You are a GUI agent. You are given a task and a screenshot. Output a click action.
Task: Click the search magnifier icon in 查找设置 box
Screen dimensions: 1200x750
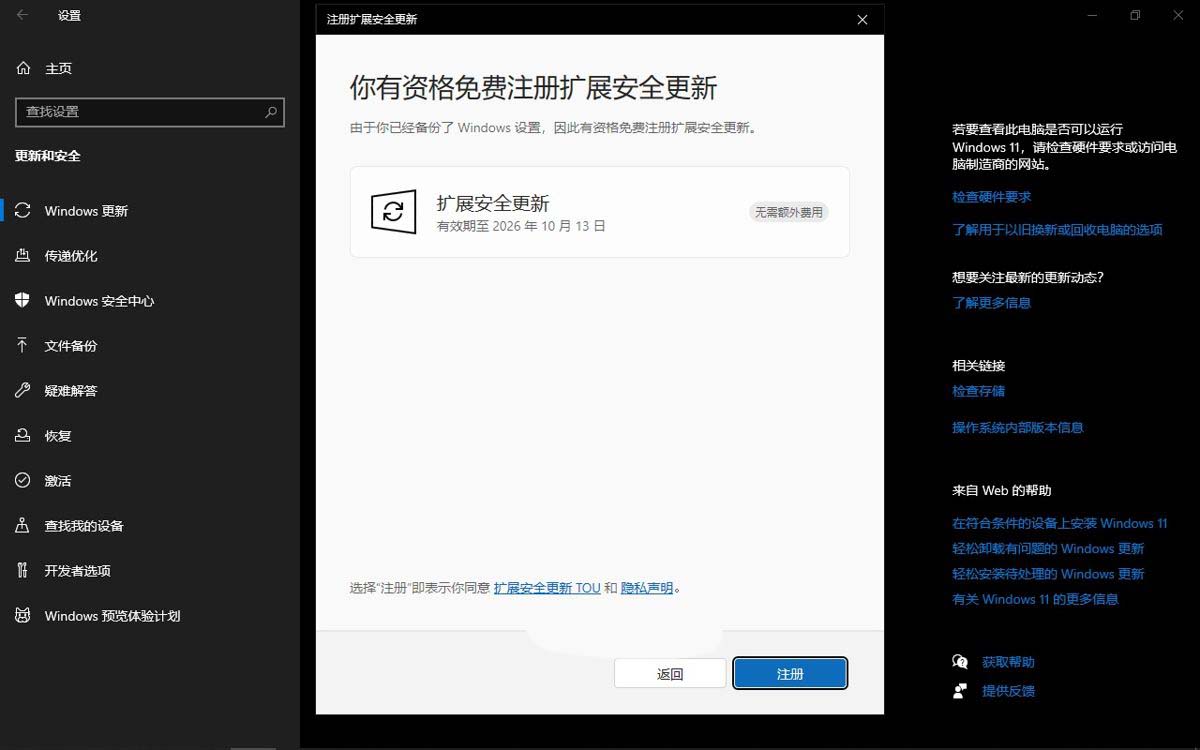coord(271,112)
